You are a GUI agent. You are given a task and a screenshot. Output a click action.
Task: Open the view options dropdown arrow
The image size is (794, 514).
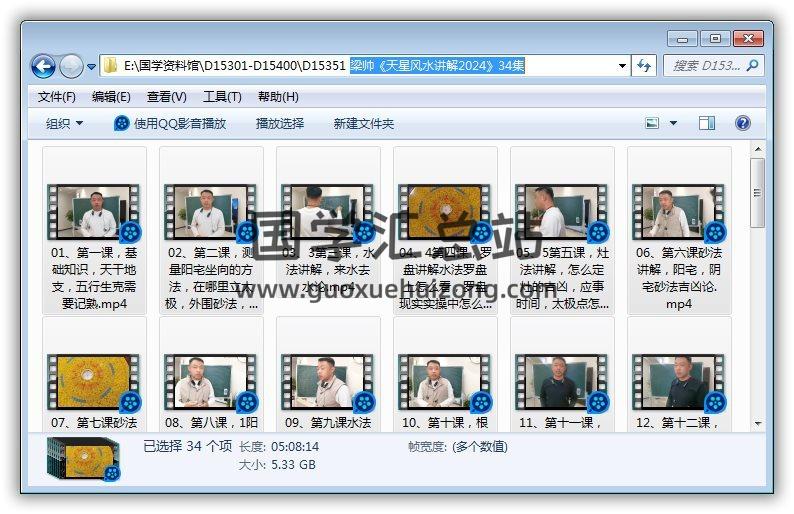click(673, 123)
